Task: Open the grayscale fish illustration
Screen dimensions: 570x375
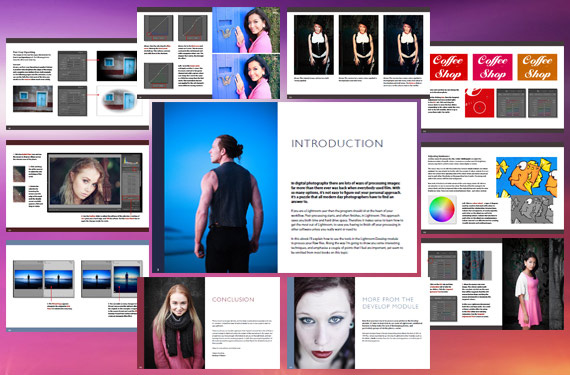Action: tap(532, 209)
